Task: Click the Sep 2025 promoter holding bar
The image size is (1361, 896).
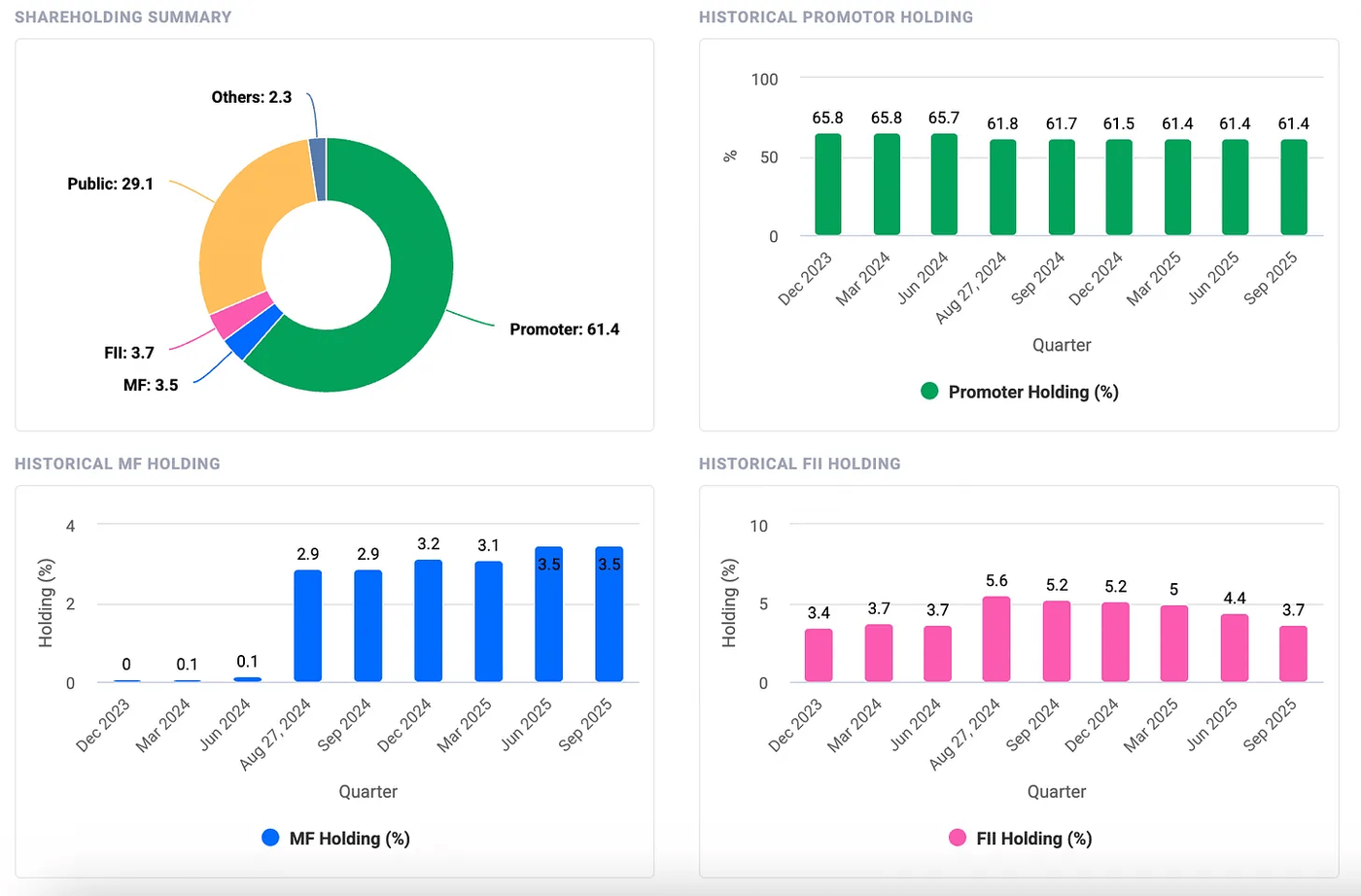Action: [1293, 188]
